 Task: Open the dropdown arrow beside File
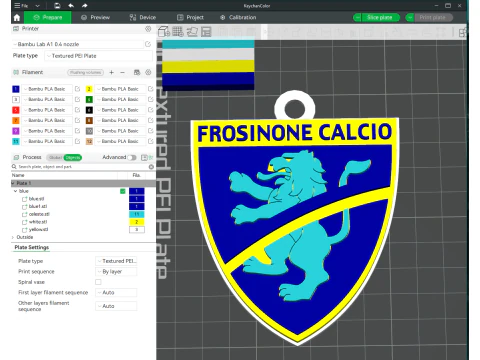(37, 6)
